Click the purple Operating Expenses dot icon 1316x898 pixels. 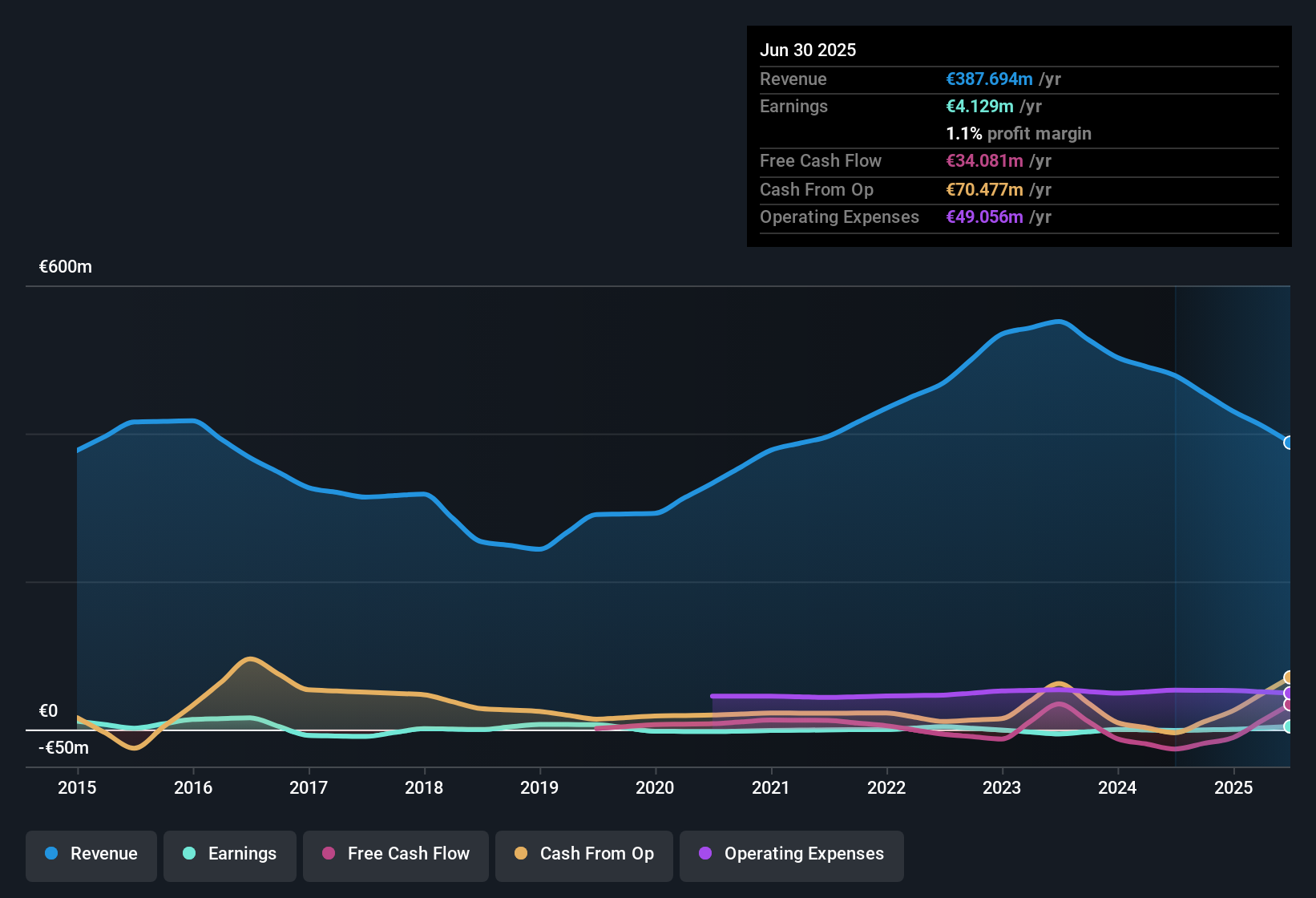click(x=705, y=854)
